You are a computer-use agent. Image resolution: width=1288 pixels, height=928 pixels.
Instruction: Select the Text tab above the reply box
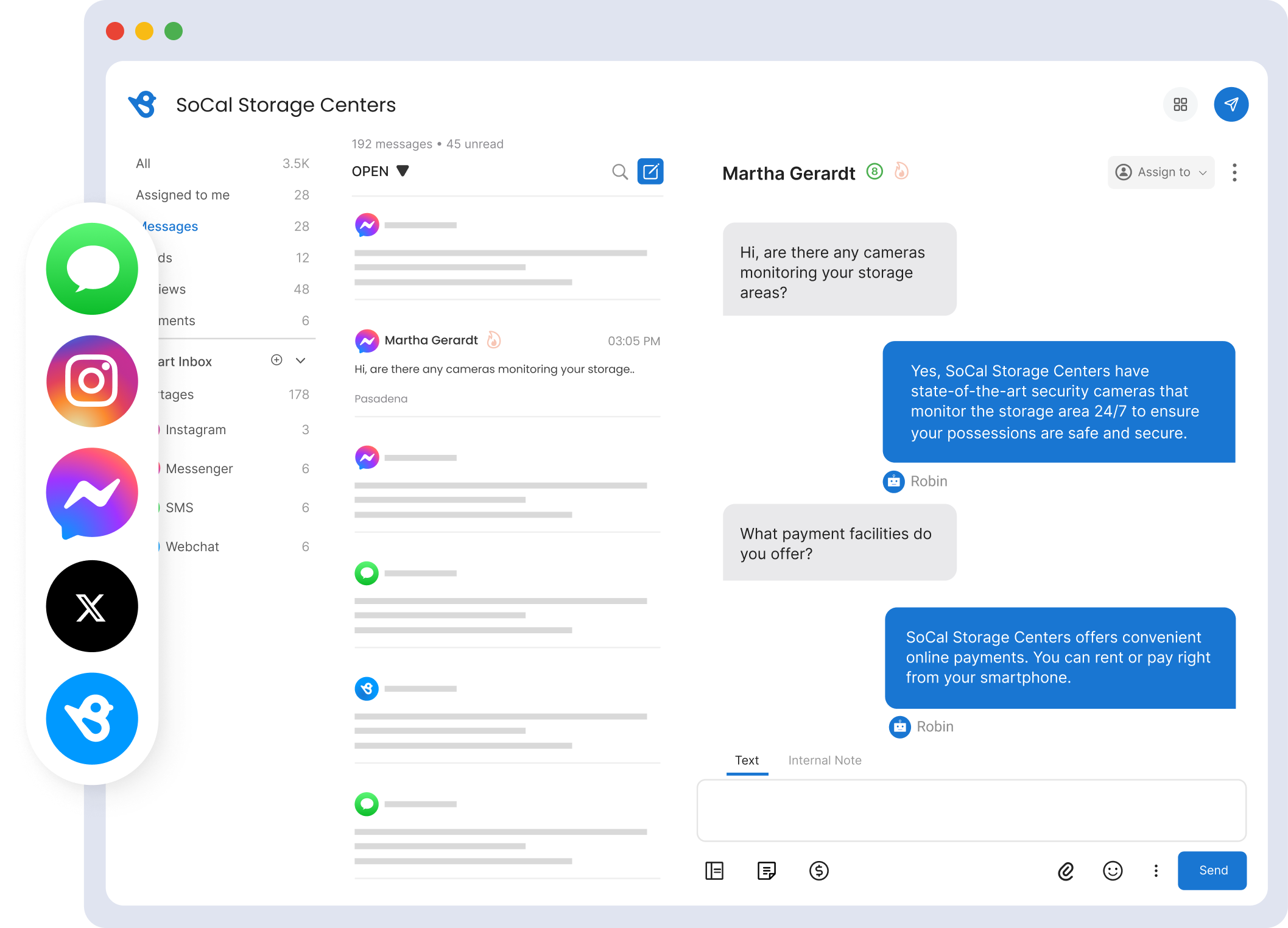pos(747,760)
